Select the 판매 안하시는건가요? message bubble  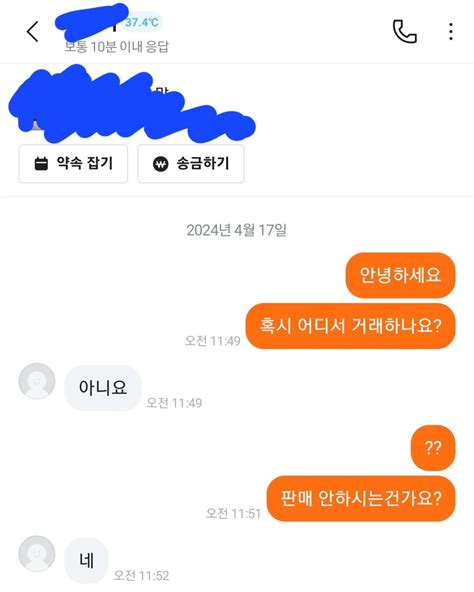click(361, 499)
